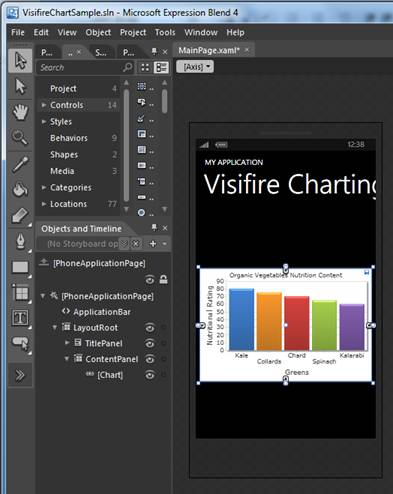Click the asset category list scrollbar
393x494 pixels.
[126, 145]
